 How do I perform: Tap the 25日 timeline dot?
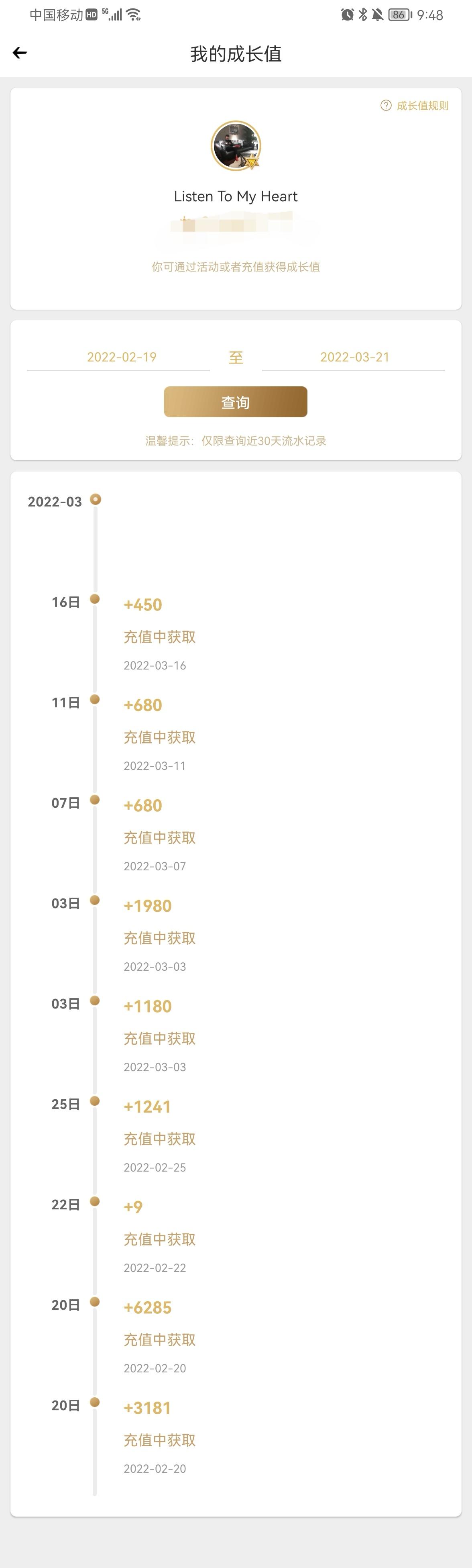coord(95,1101)
